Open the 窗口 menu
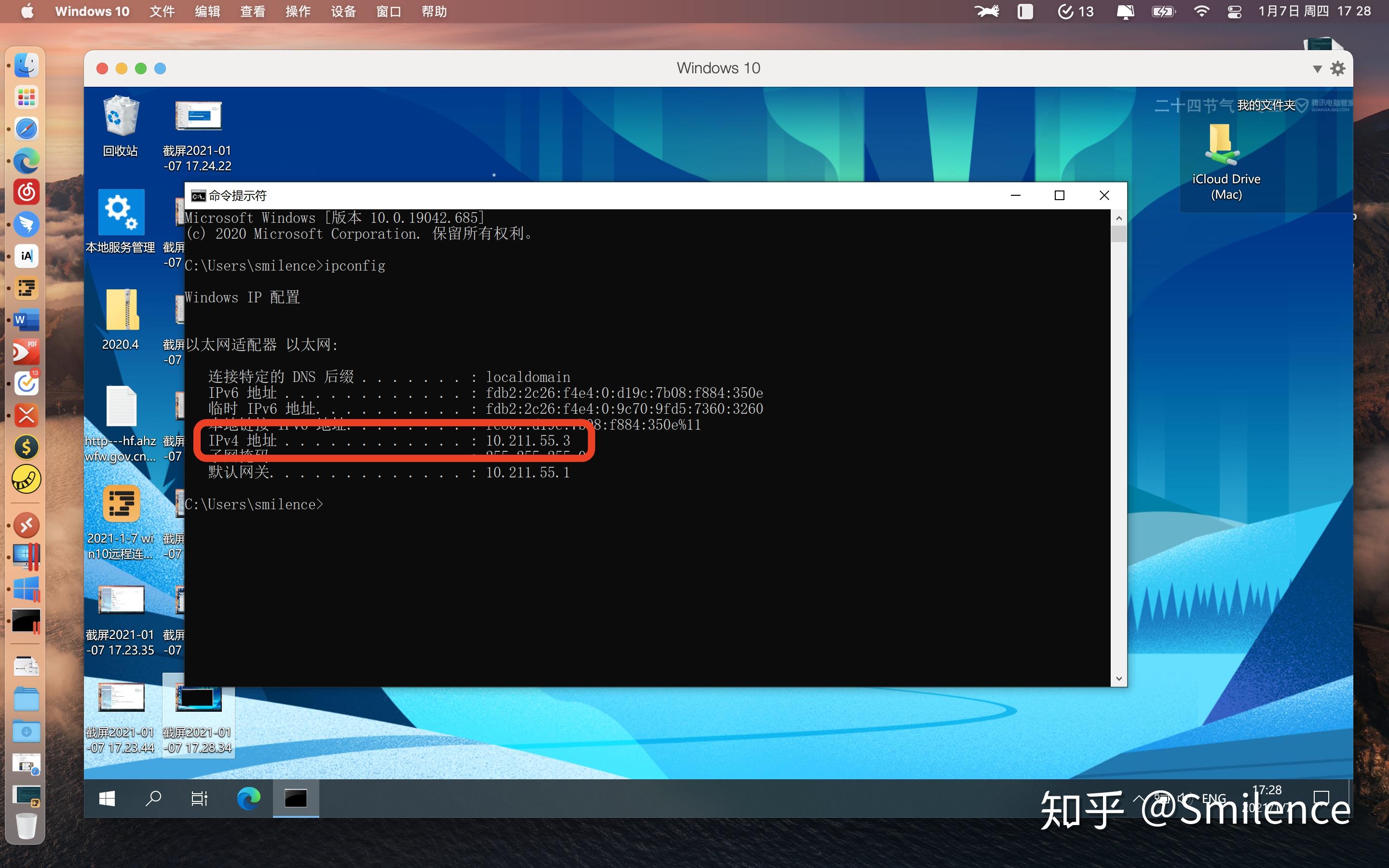This screenshot has height=868, width=1389. tap(389, 12)
